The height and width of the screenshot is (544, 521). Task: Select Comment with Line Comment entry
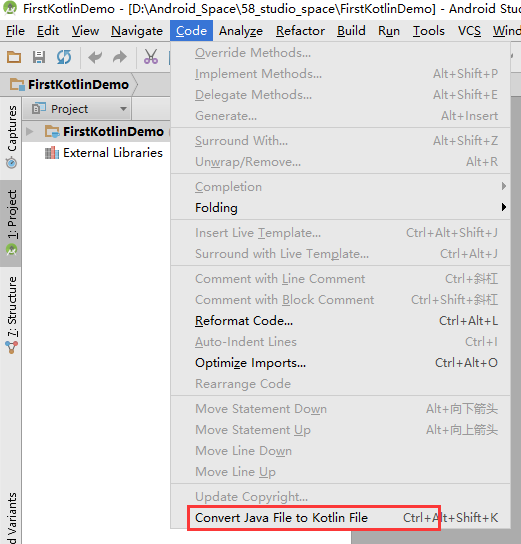point(341,279)
